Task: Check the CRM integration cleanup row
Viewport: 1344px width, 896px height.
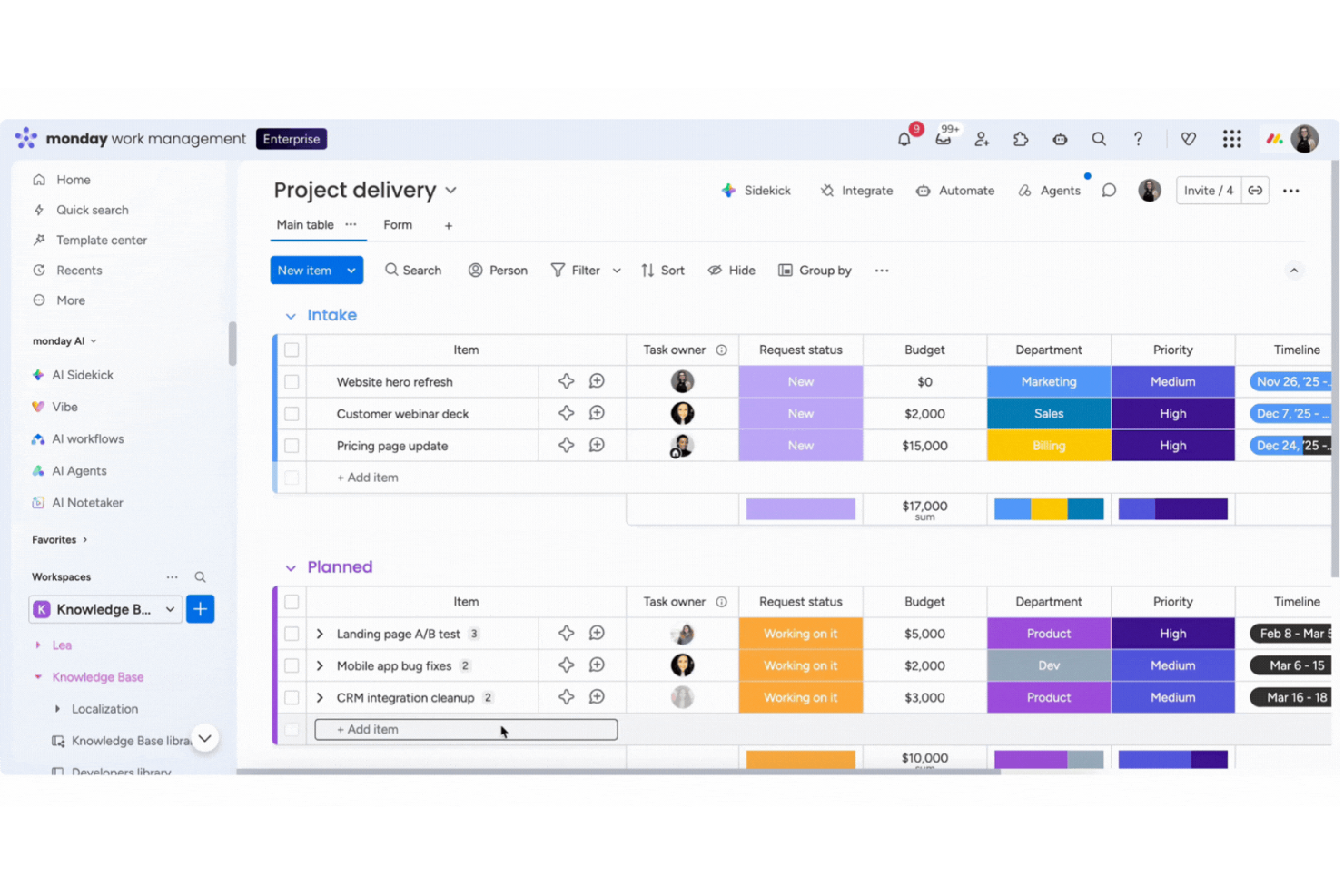Action: pos(292,698)
